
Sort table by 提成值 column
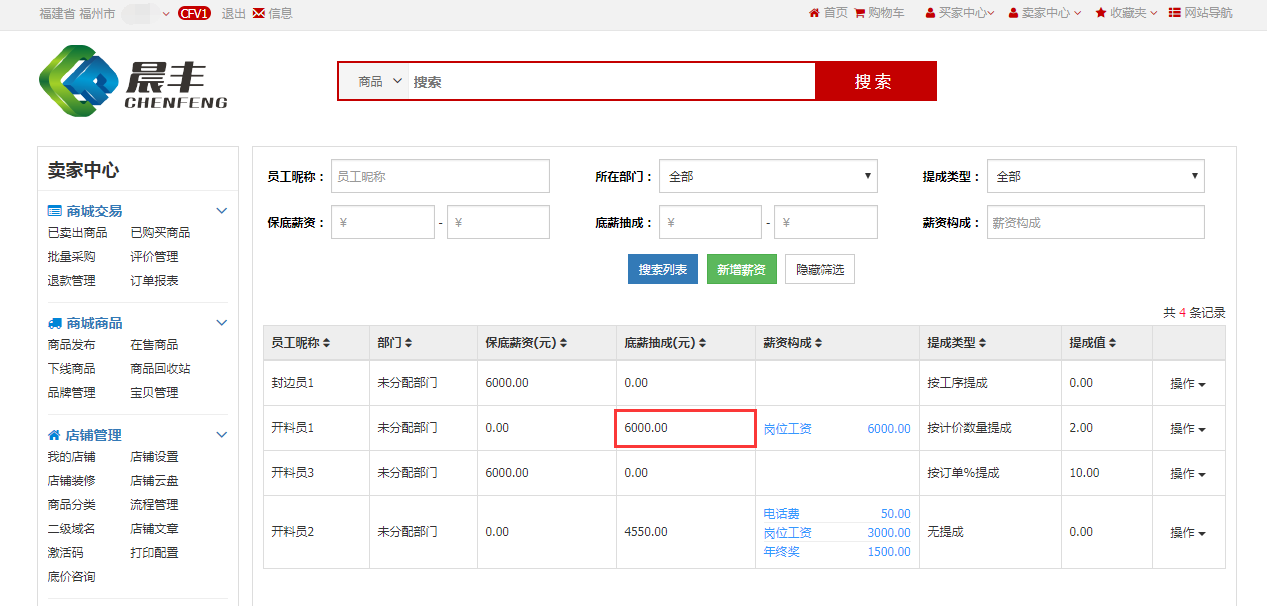coord(1112,343)
